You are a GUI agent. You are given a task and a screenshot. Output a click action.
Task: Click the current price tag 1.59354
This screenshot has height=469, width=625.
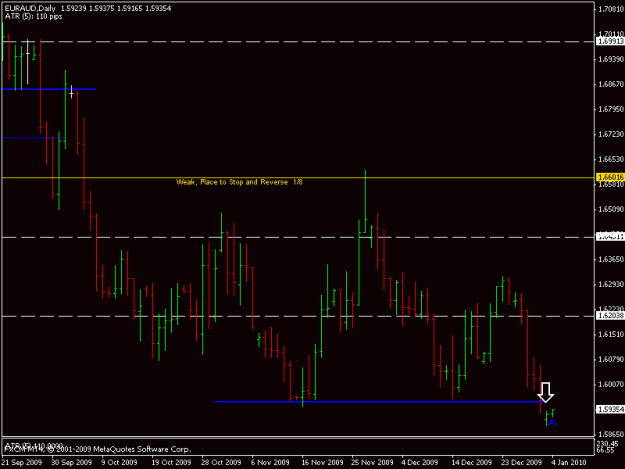[x=610, y=409]
